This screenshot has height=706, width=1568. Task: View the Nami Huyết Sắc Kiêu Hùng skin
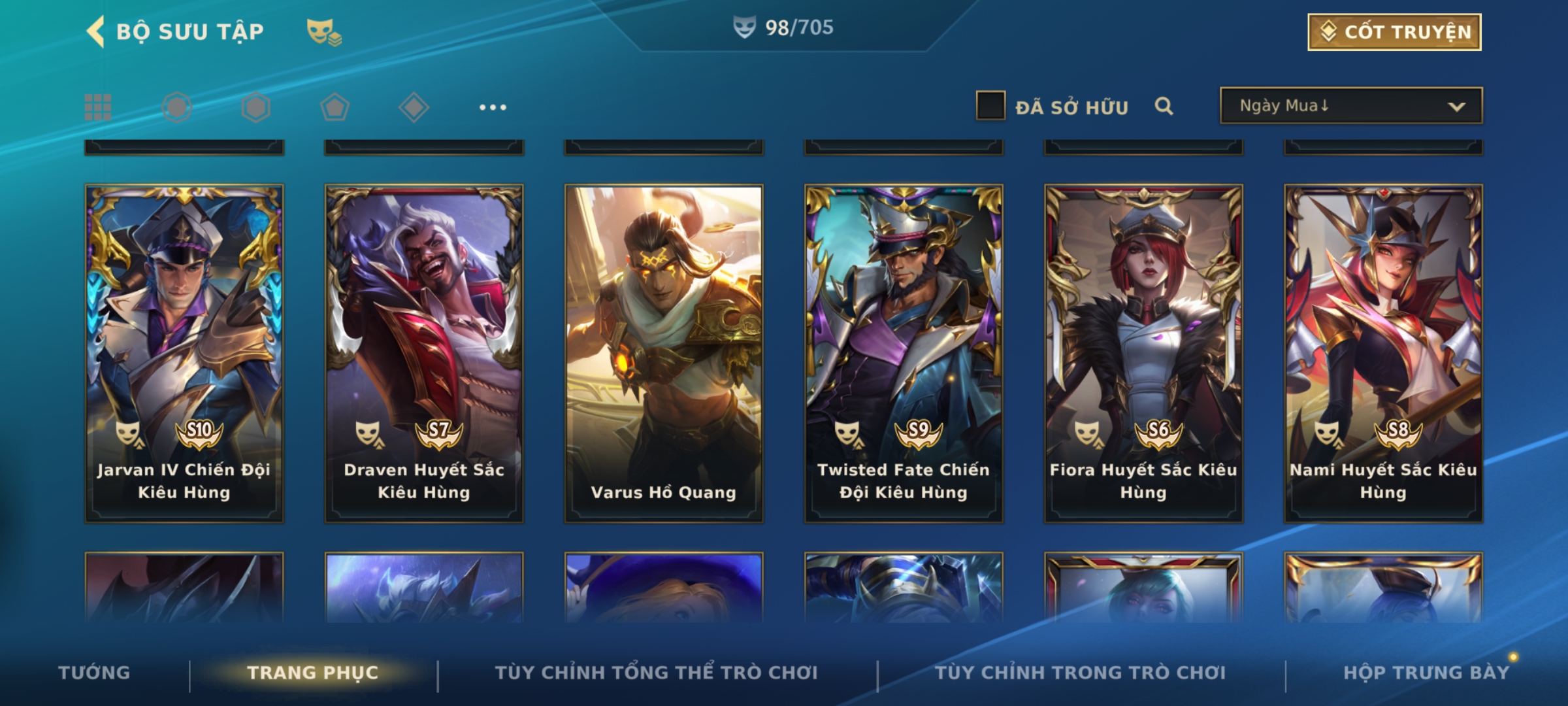[x=1383, y=353]
